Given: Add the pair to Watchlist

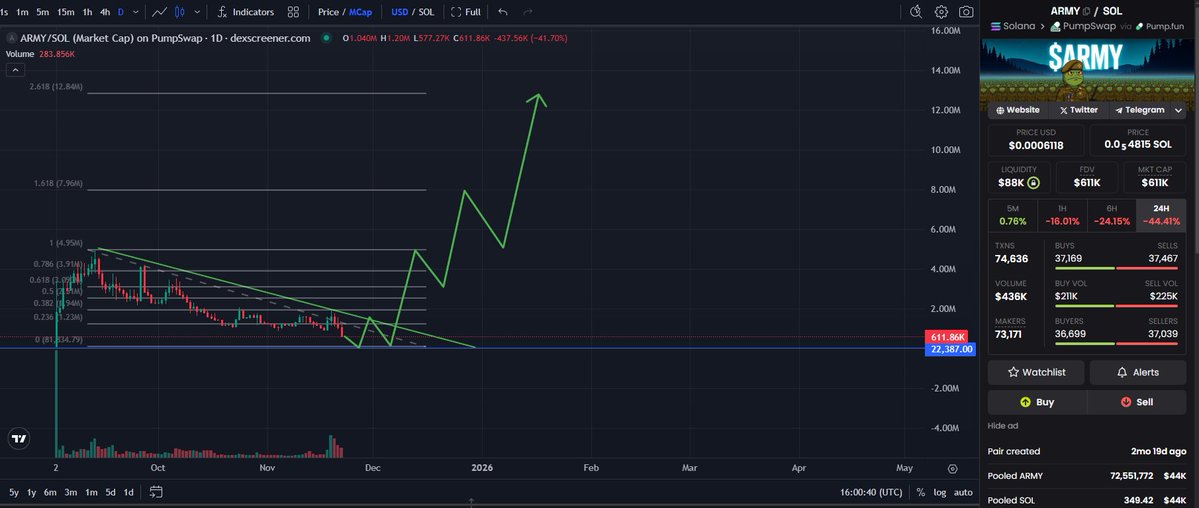Looking at the screenshot, I should 1035,373.
